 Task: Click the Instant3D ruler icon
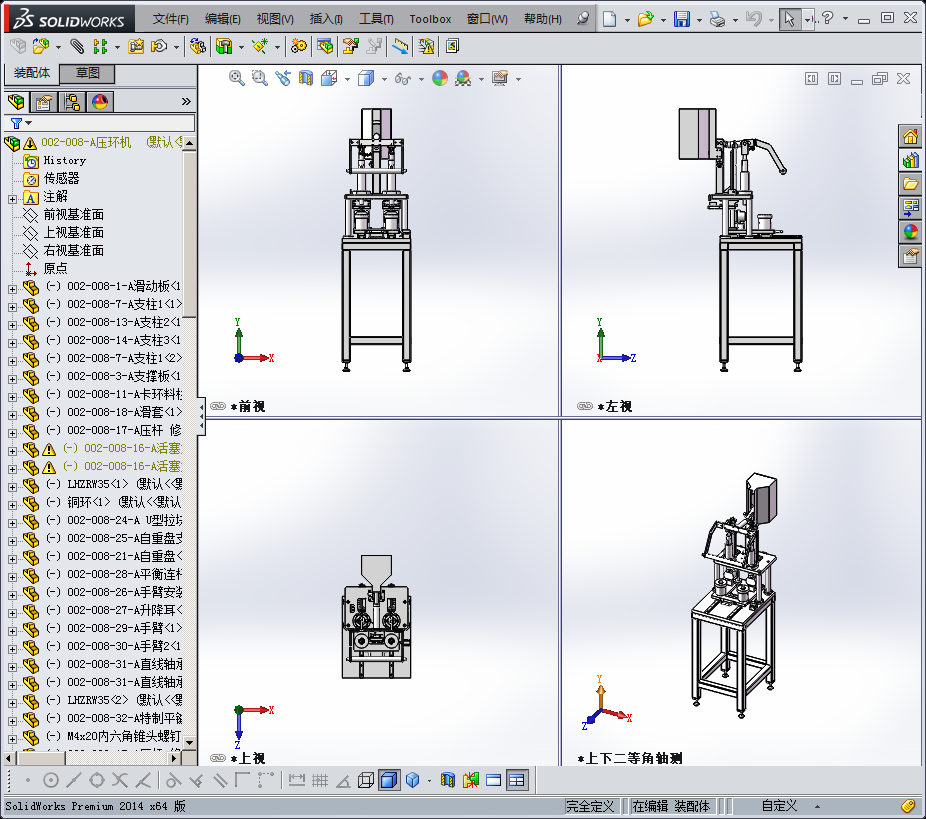400,46
